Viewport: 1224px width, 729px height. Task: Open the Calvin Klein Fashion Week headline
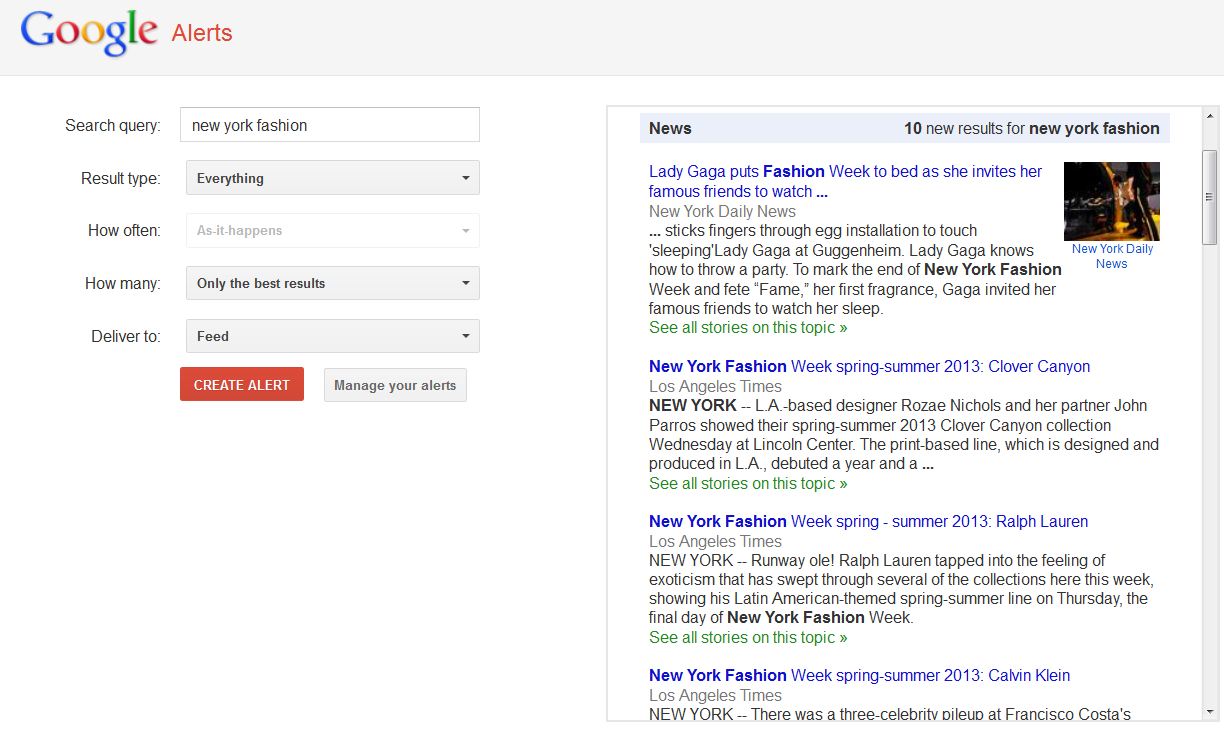[859, 675]
